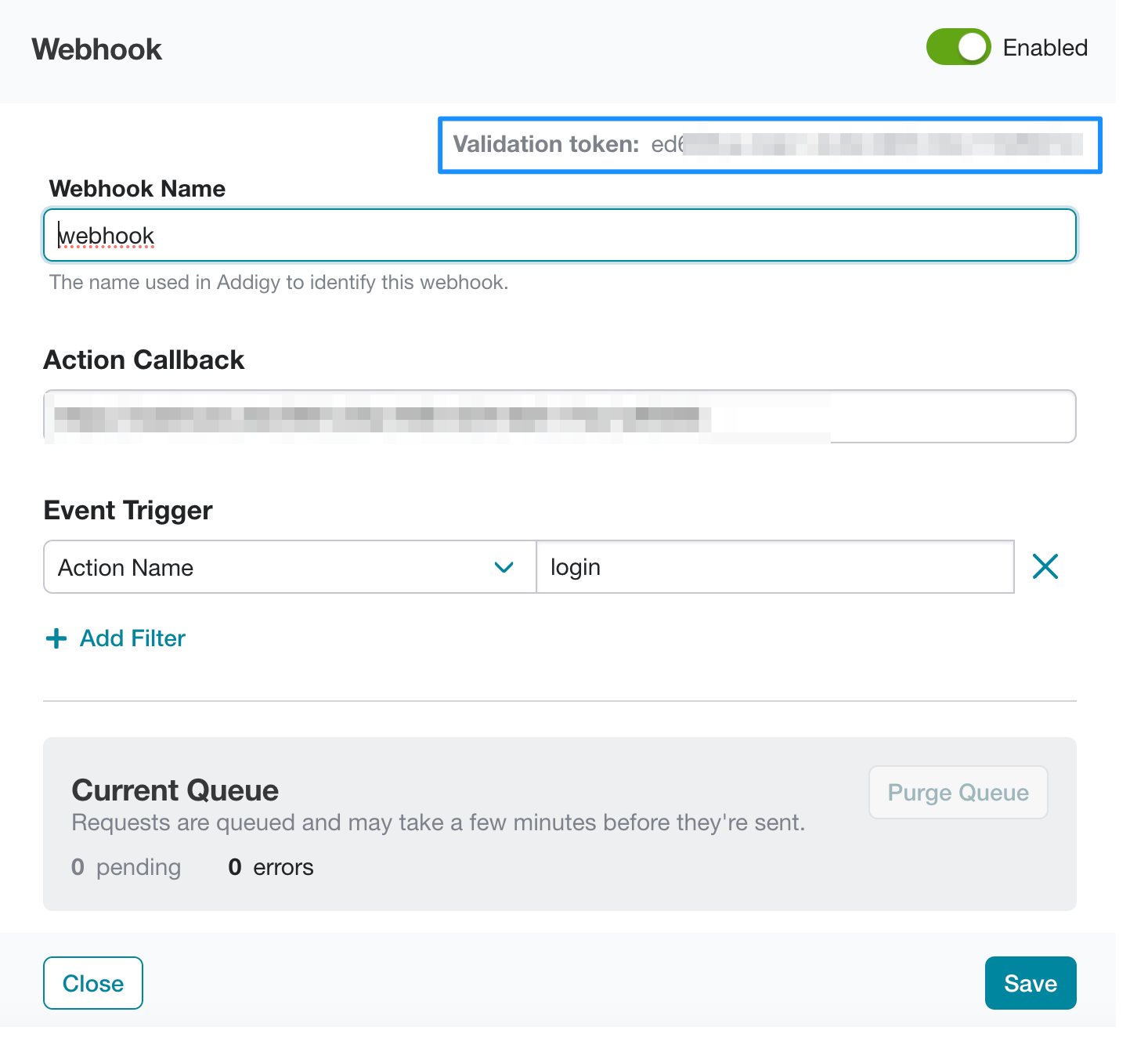1148x1059 pixels.
Task: Click the 0 pending counter
Action: pos(126,867)
